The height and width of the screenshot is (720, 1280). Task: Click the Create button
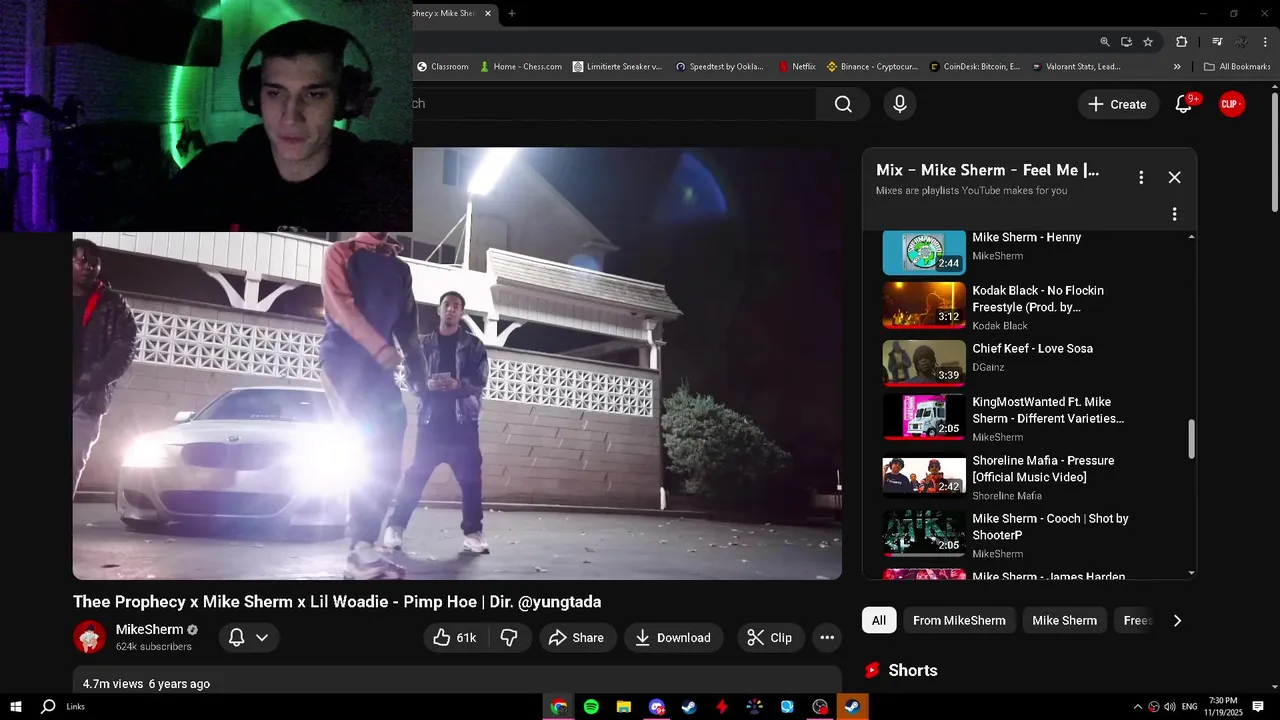(1118, 104)
